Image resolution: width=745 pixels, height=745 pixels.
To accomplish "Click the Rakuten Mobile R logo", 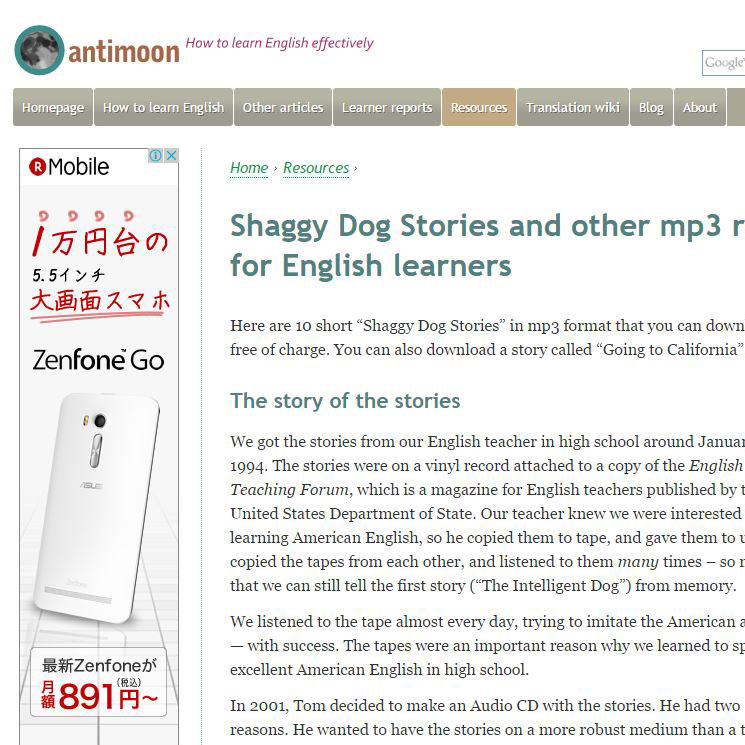I will (x=37, y=167).
